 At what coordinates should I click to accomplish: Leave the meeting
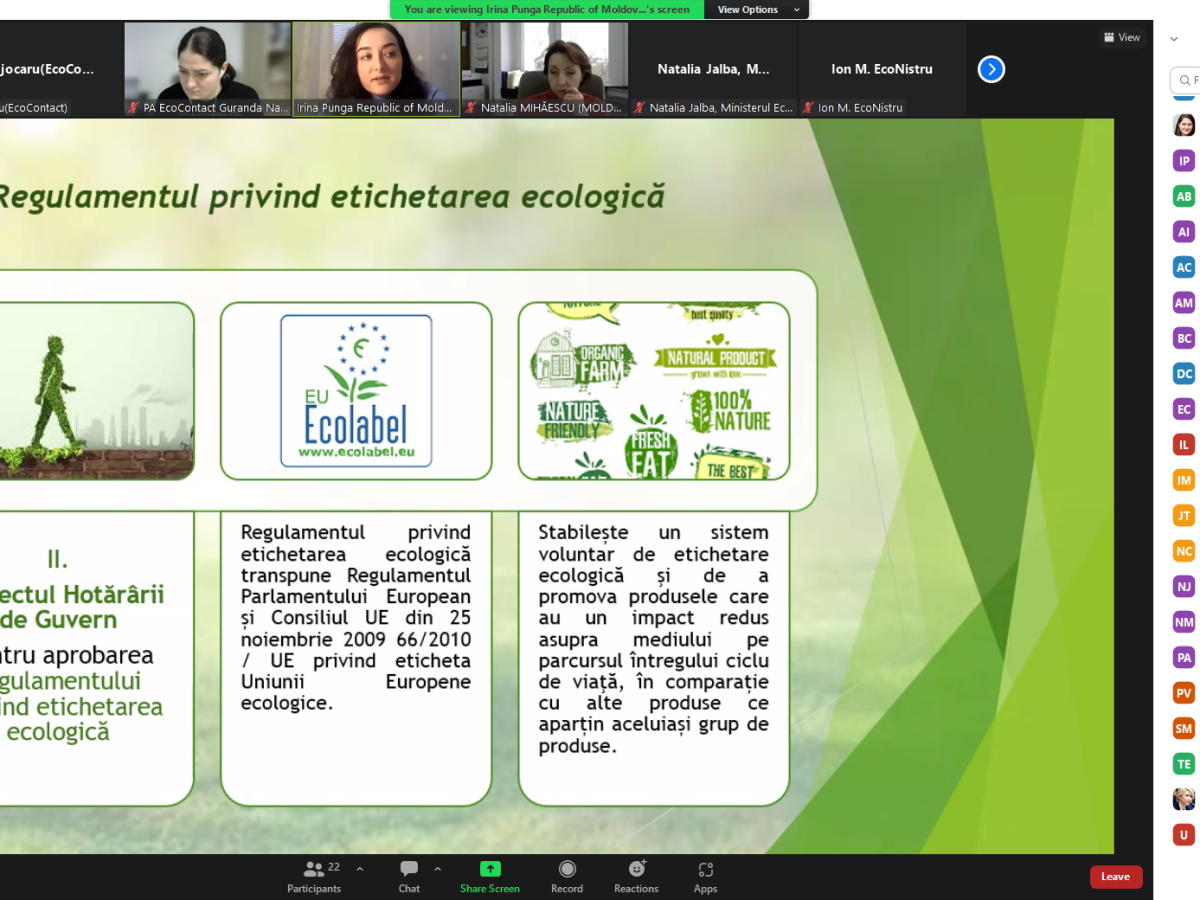(x=1116, y=877)
